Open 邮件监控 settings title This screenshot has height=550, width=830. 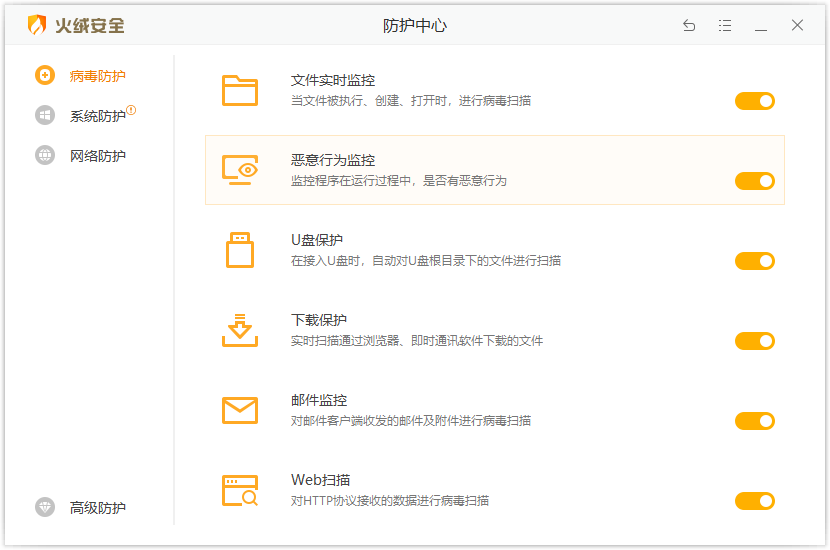pyautogui.click(x=319, y=400)
